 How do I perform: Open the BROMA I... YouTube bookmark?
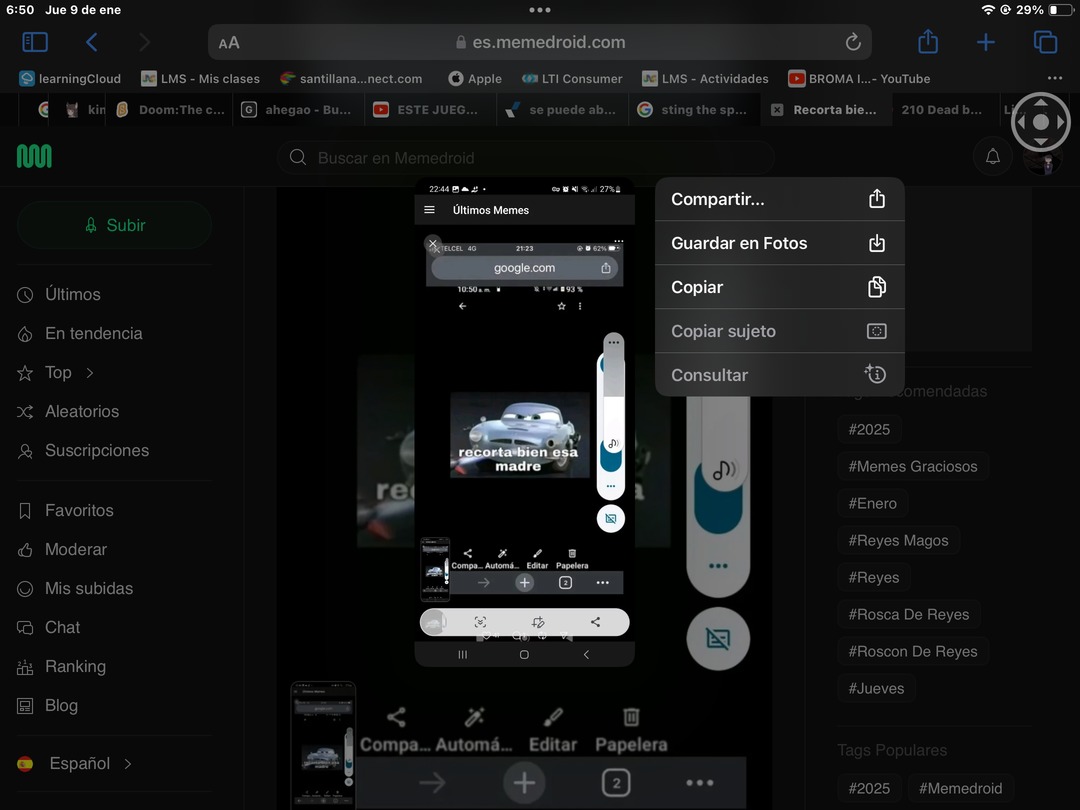860,79
